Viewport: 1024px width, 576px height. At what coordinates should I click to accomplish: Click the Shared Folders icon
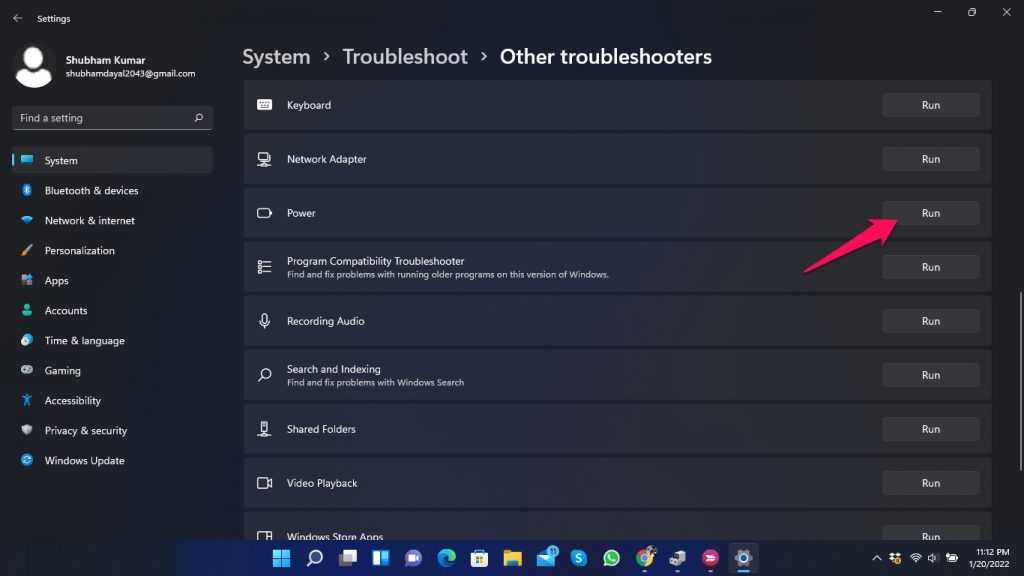pyautogui.click(x=265, y=429)
